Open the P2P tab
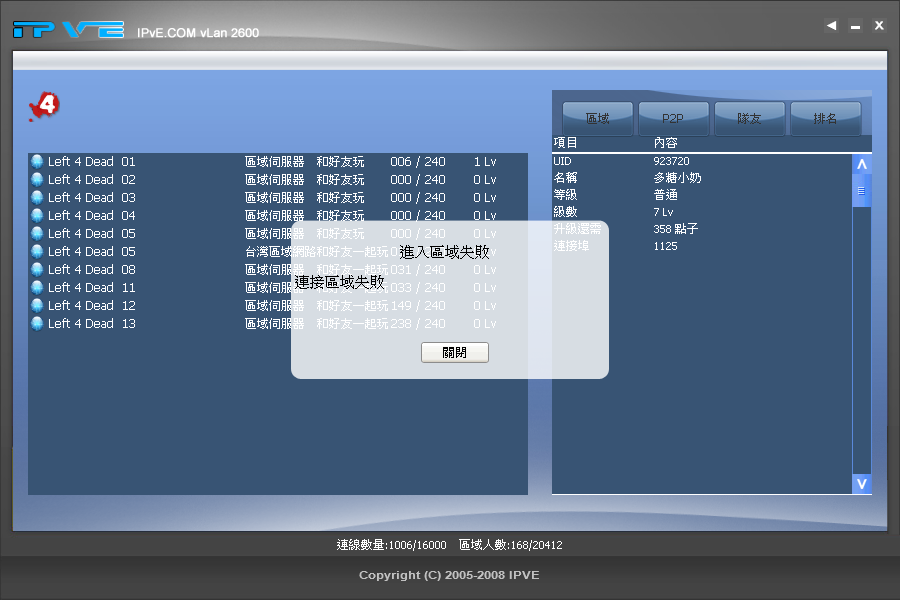Screen dimensions: 900x600 (x=673, y=117)
